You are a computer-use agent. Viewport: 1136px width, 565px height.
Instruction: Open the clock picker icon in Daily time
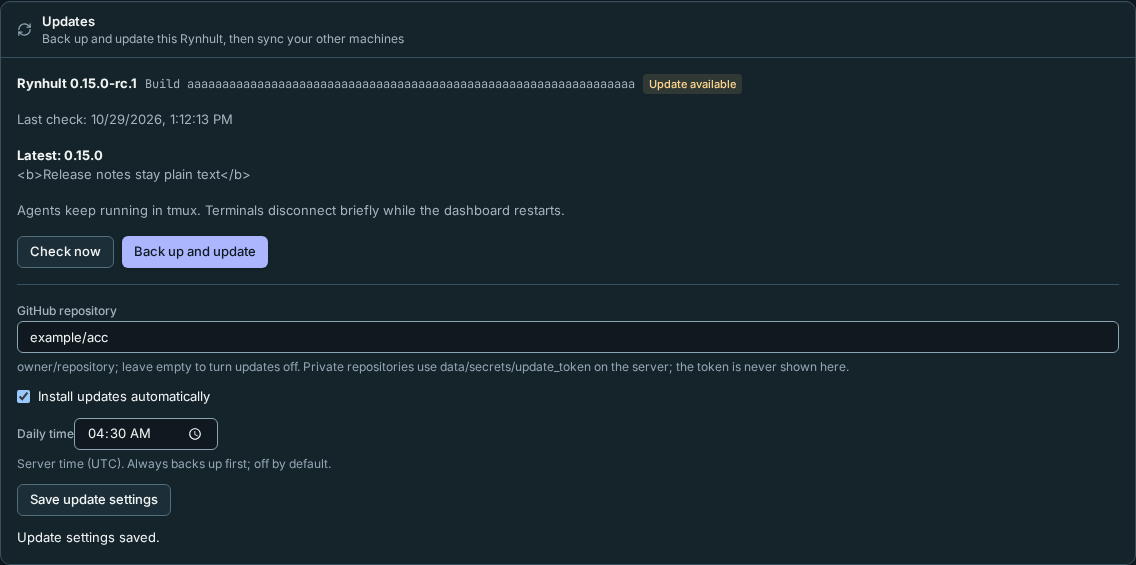coord(195,434)
